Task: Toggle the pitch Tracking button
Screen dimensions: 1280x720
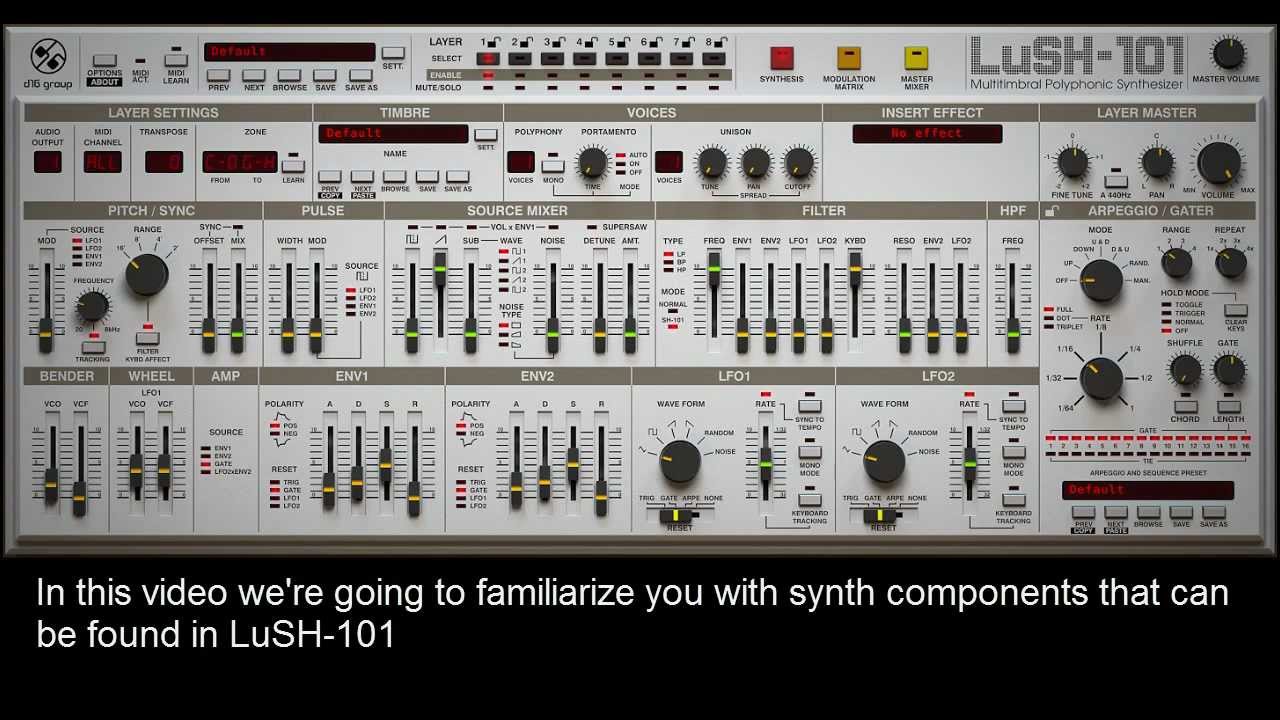Action: coord(92,347)
